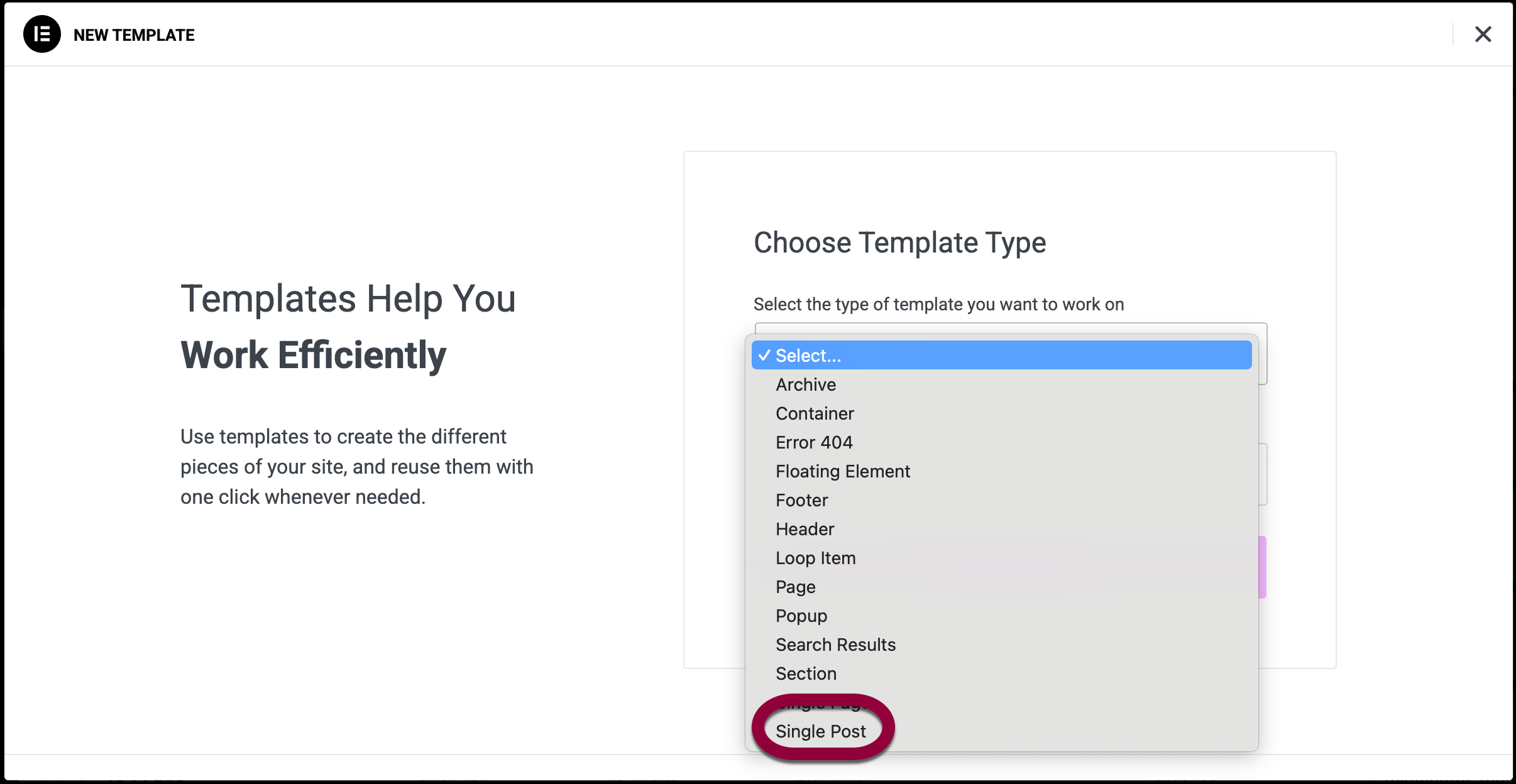Select Archive template type
Image resolution: width=1516 pixels, height=784 pixels.
[x=806, y=384]
